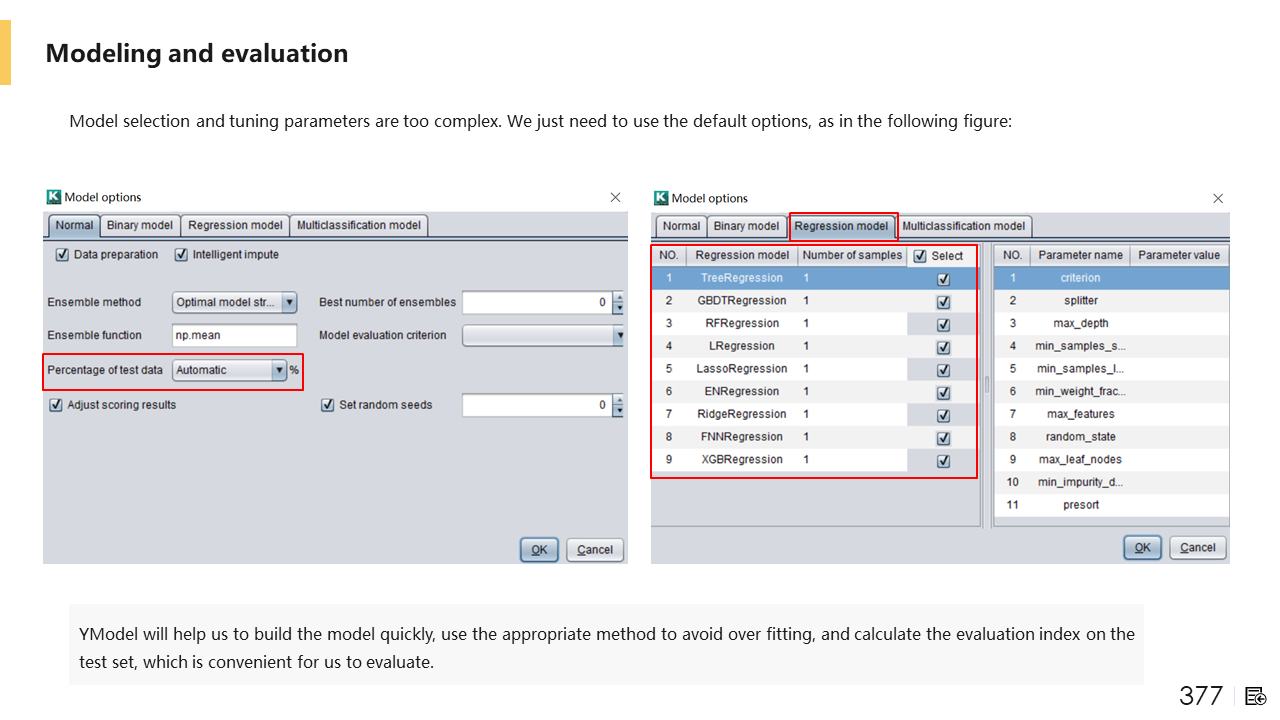Click the K logo icon in left dialog
This screenshot has height=720, width=1280.
click(x=54, y=197)
